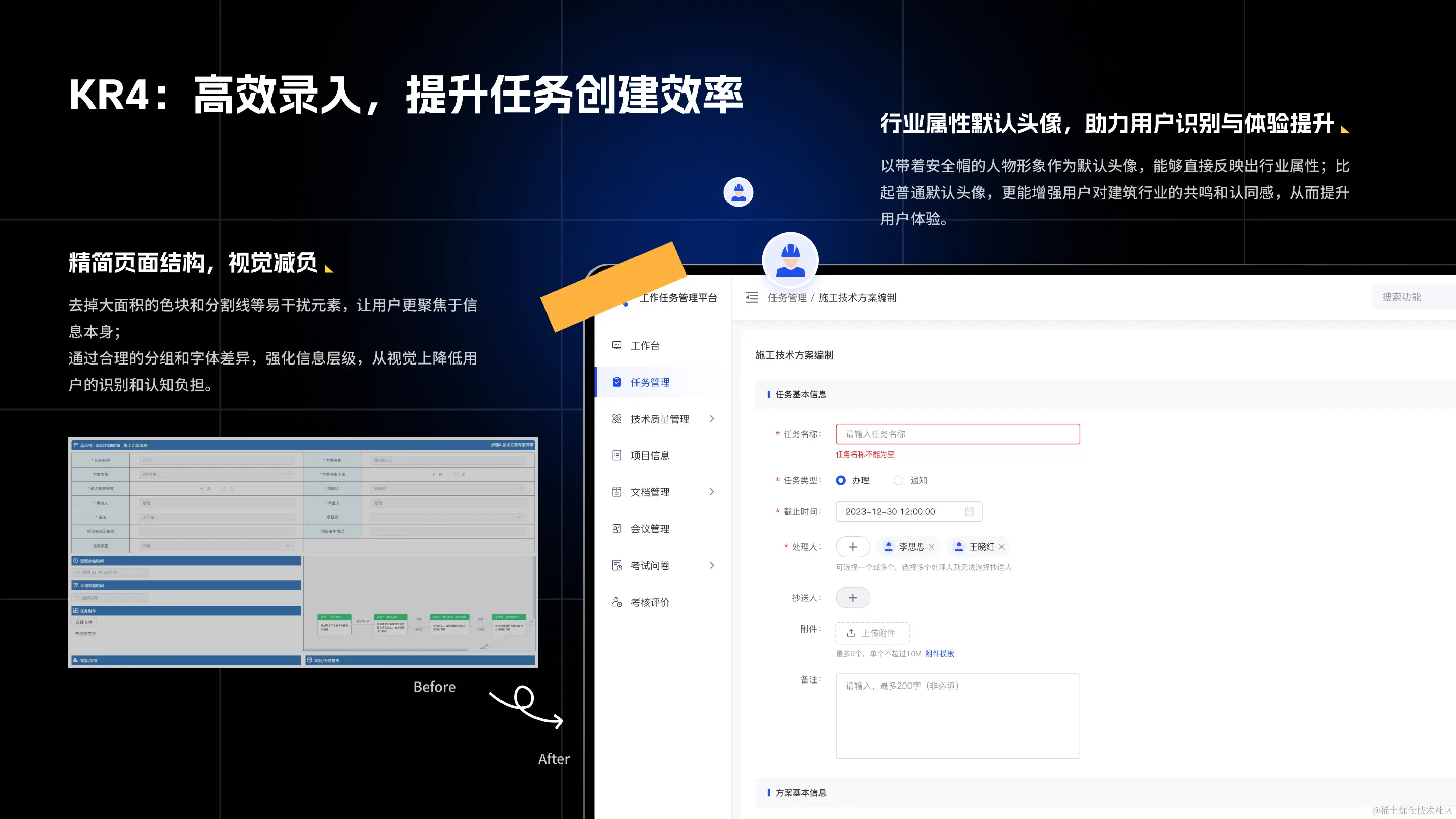Expand the 技术质量管理 submenu chevron
The height and width of the screenshot is (819, 1456).
[x=712, y=419]
